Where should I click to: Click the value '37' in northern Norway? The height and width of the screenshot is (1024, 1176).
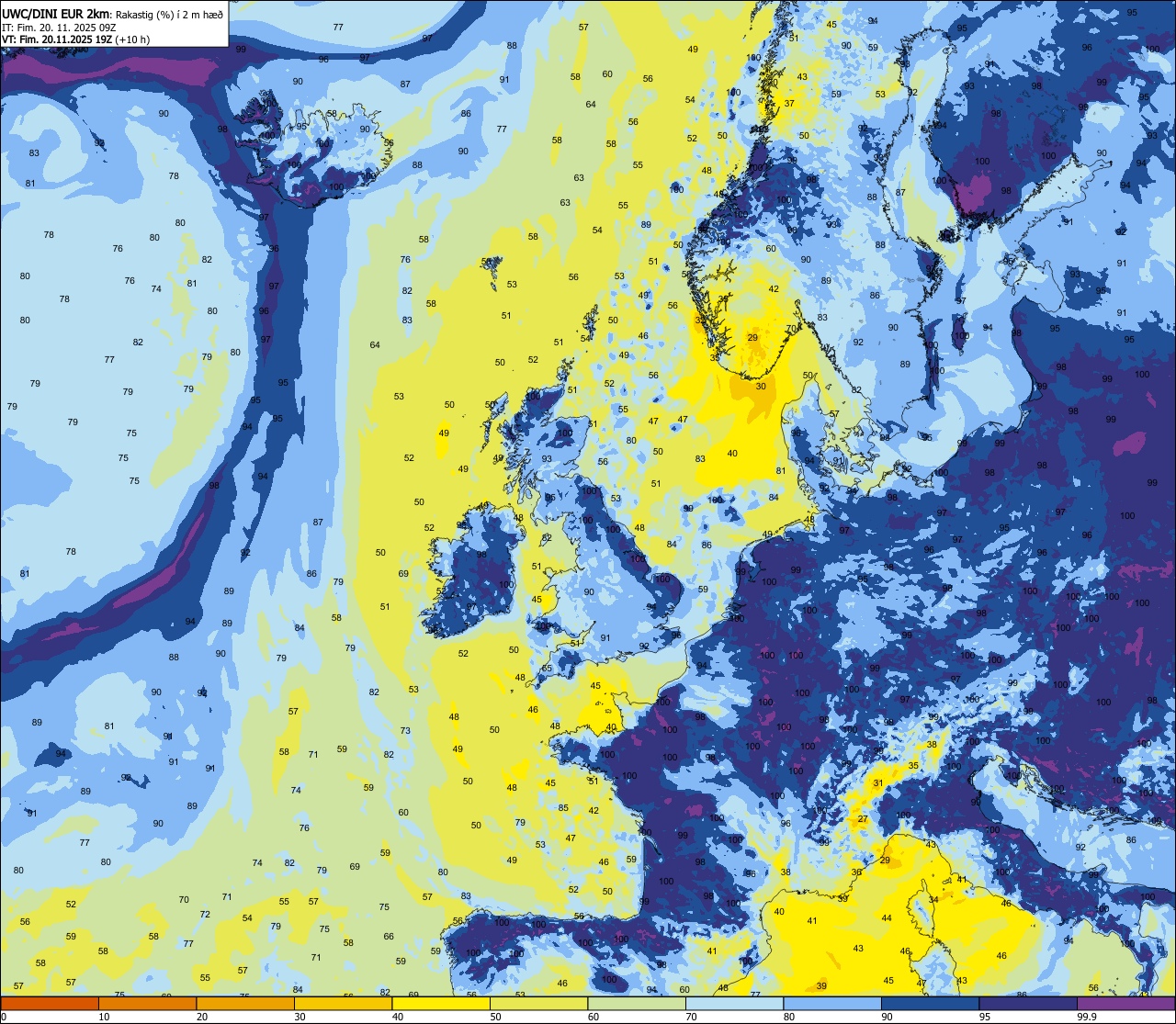(x=789, y=104)
